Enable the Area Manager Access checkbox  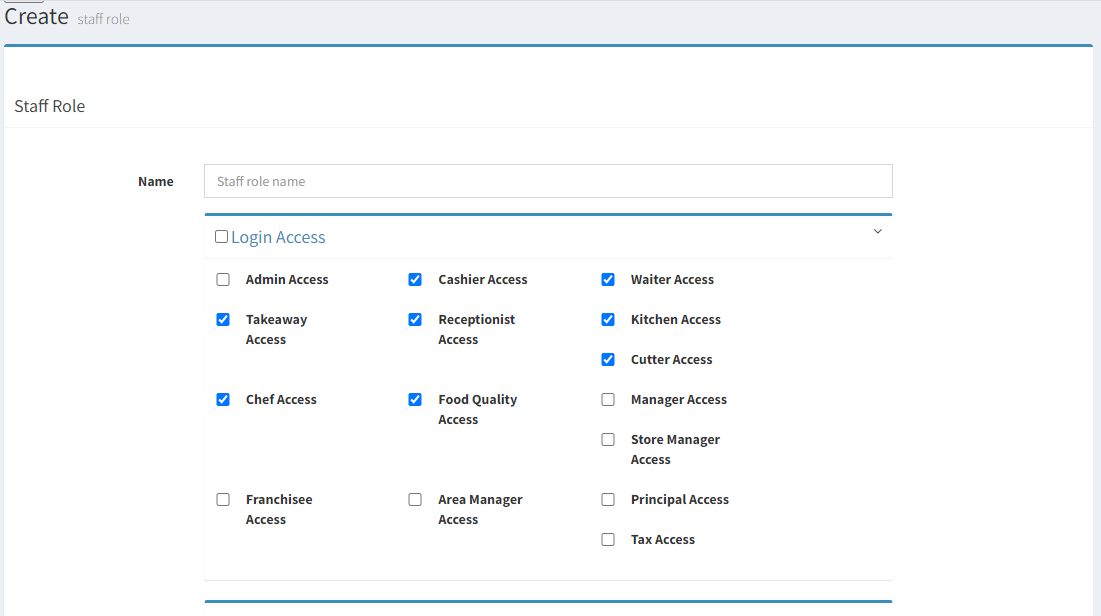tap(415, 499)
